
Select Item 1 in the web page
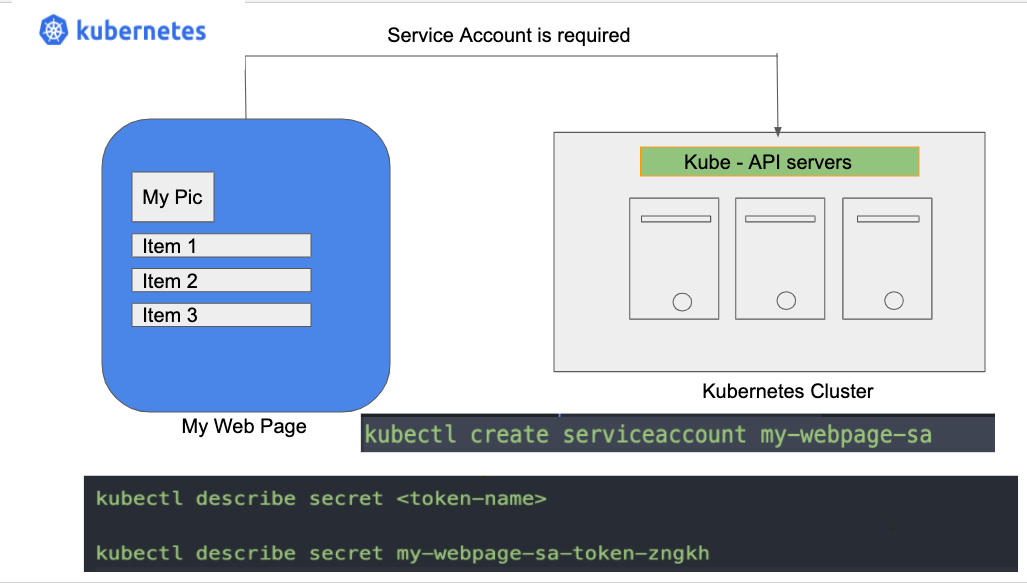point(220,245)
